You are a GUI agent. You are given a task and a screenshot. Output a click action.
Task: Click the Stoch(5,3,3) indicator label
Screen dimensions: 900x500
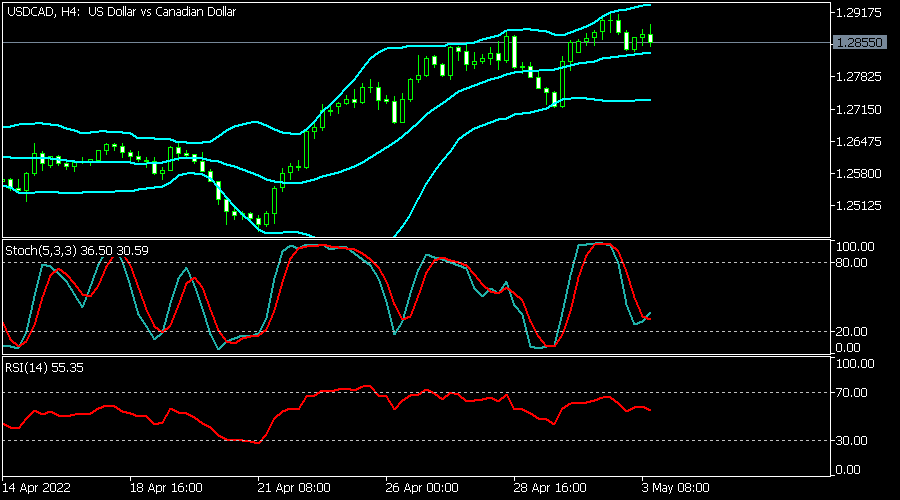(77, 250)
